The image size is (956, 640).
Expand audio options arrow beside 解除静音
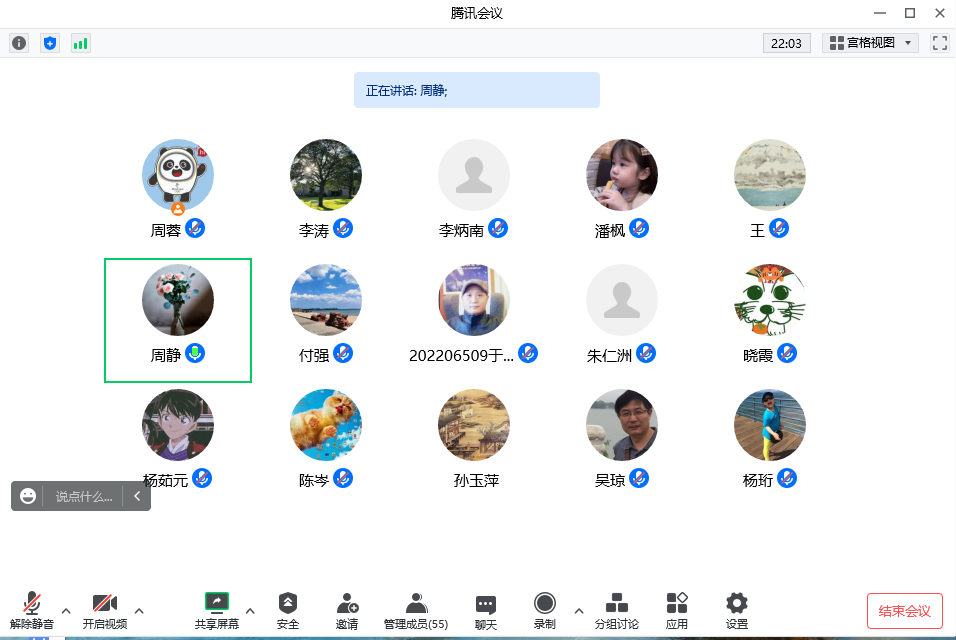click(x=66, y=610)
